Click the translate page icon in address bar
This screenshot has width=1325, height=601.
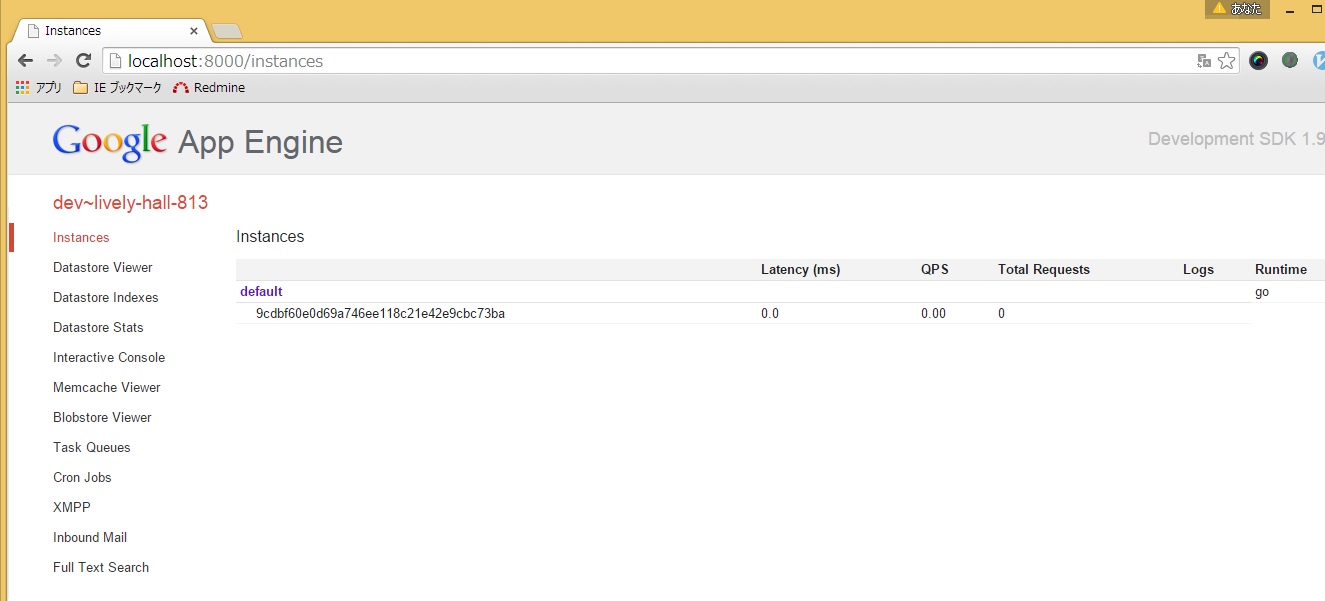click(1204, 61)
